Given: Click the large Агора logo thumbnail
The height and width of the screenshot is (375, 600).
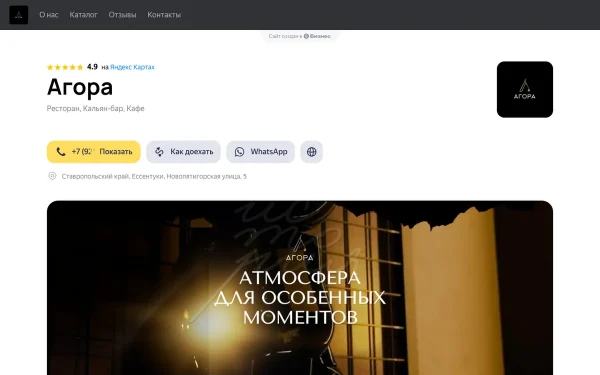Looking at the screenshot, I should click(525, 90).
